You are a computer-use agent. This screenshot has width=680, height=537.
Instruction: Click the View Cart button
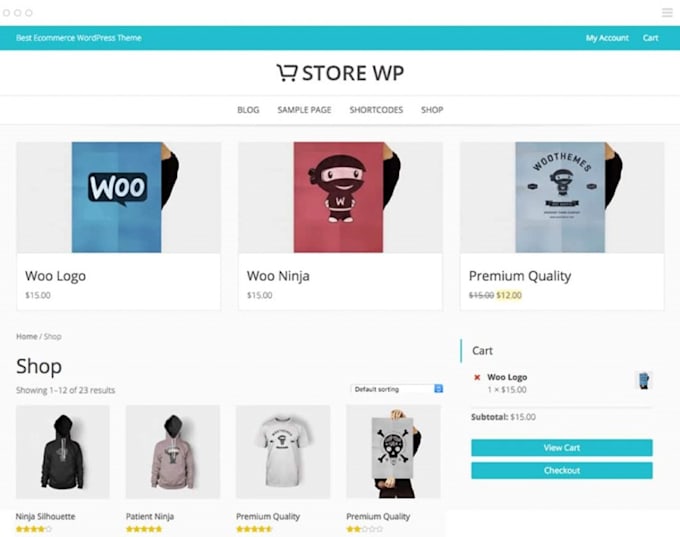pyautogui.click(x=562, y=448)
